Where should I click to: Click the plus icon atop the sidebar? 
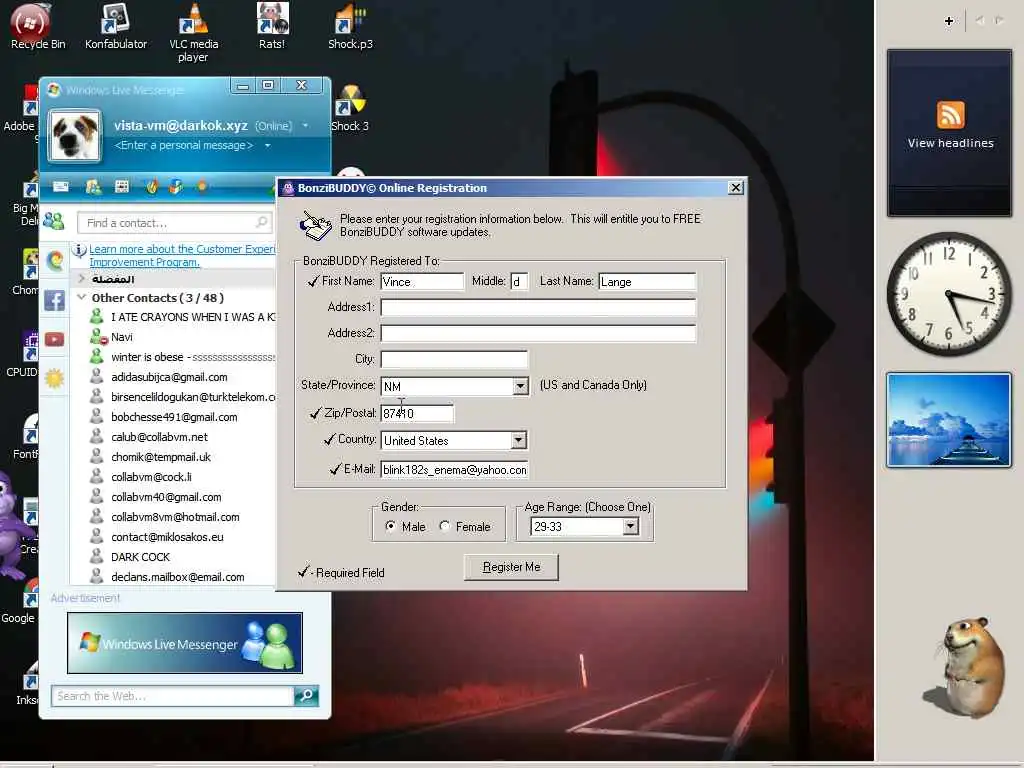pos(949,21)
